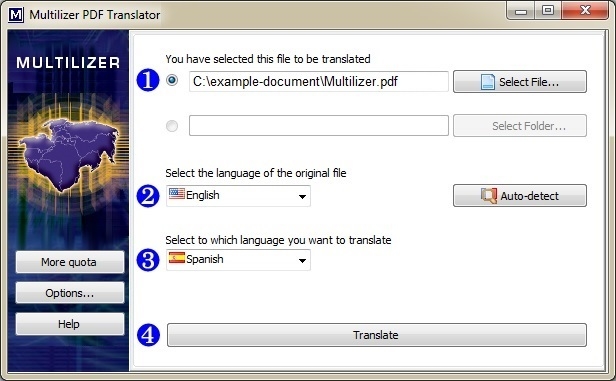Click the More quota button
Image resolution: width=616 pixels, height=381 pixels.
point(70,262)
